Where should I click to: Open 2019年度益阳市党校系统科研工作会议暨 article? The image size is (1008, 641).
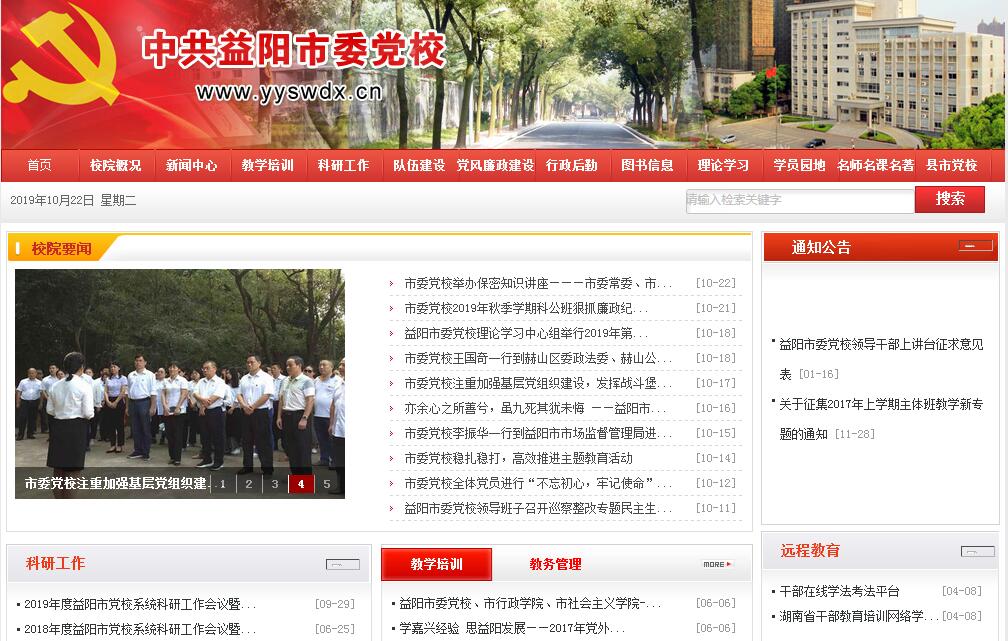tap(140, 604)
